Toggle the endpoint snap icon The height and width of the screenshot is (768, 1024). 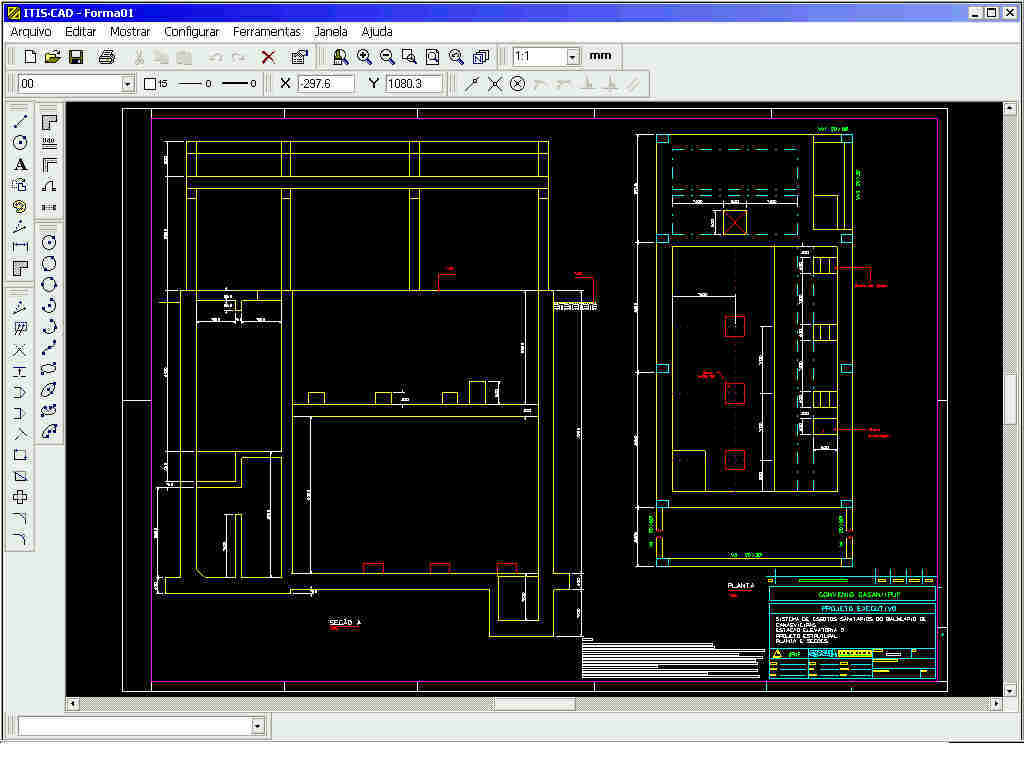(472, 84)
